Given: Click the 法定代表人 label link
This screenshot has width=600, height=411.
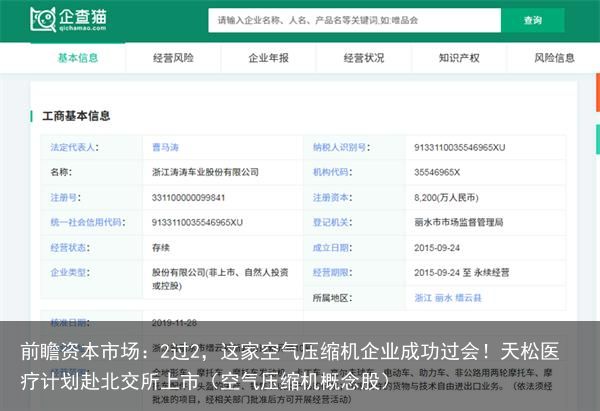Looking at the screenshot, I should point(74,147).
